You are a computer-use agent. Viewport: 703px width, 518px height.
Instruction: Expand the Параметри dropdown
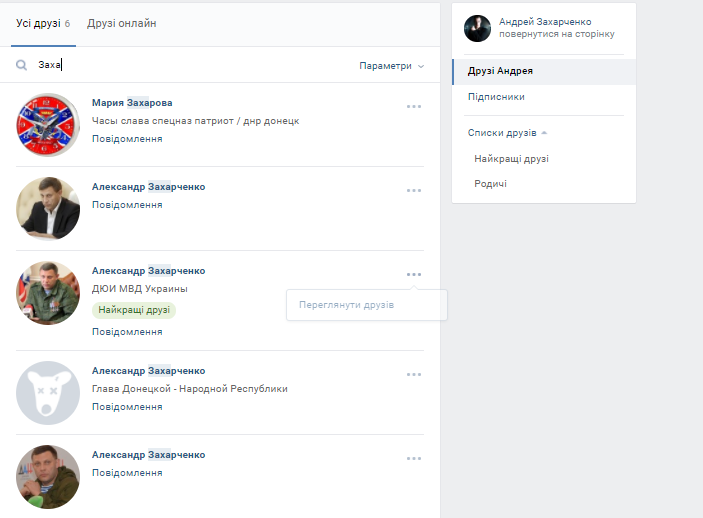point(391,66)
